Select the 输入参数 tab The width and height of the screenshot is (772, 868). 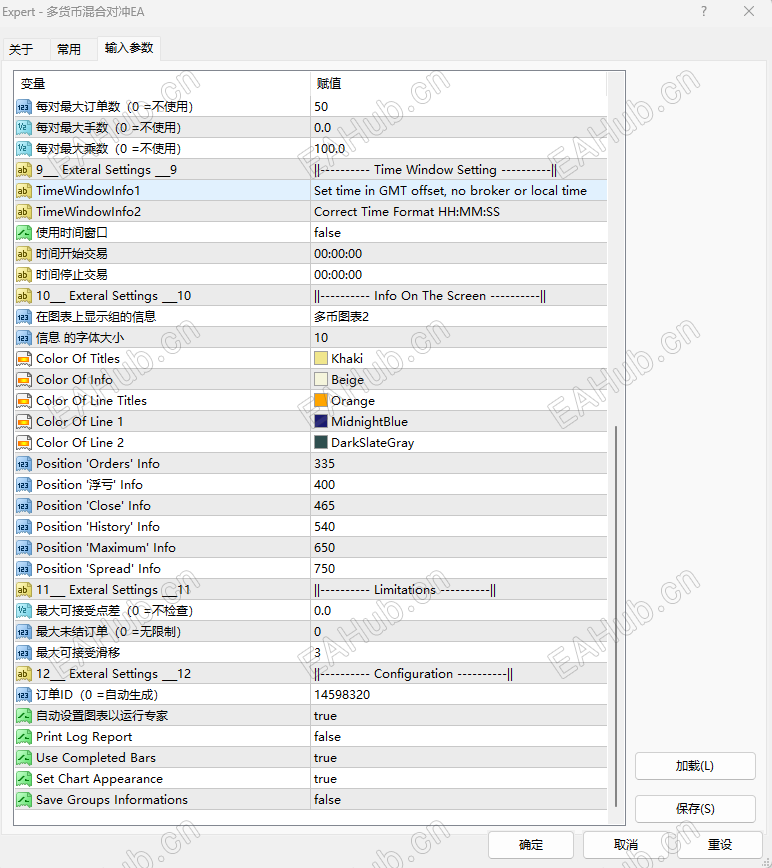pos(128,48)
